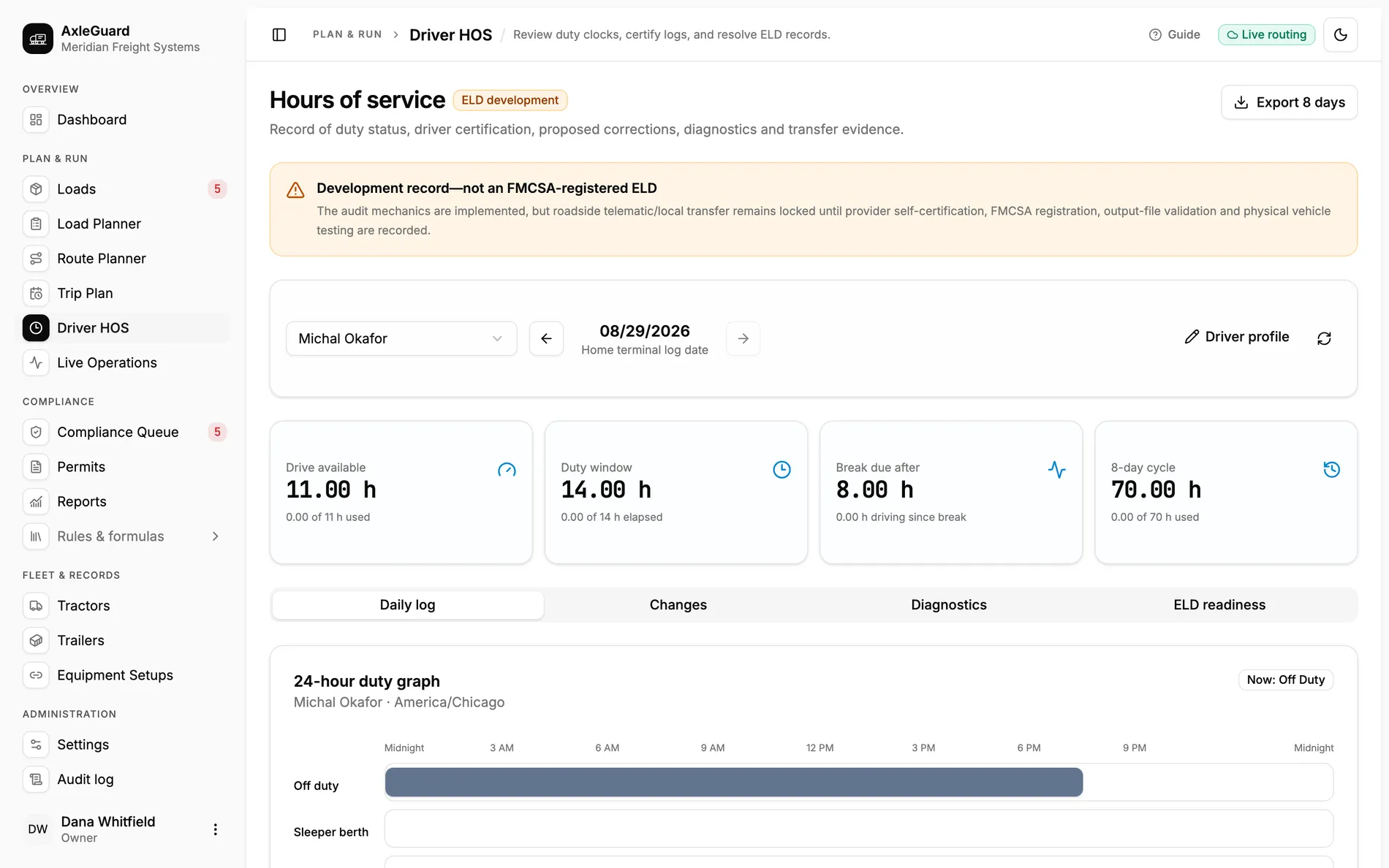1389x868 pixels.
Task: Switch to the ELD readiness tab
Action: click(x=1219, y=605)
